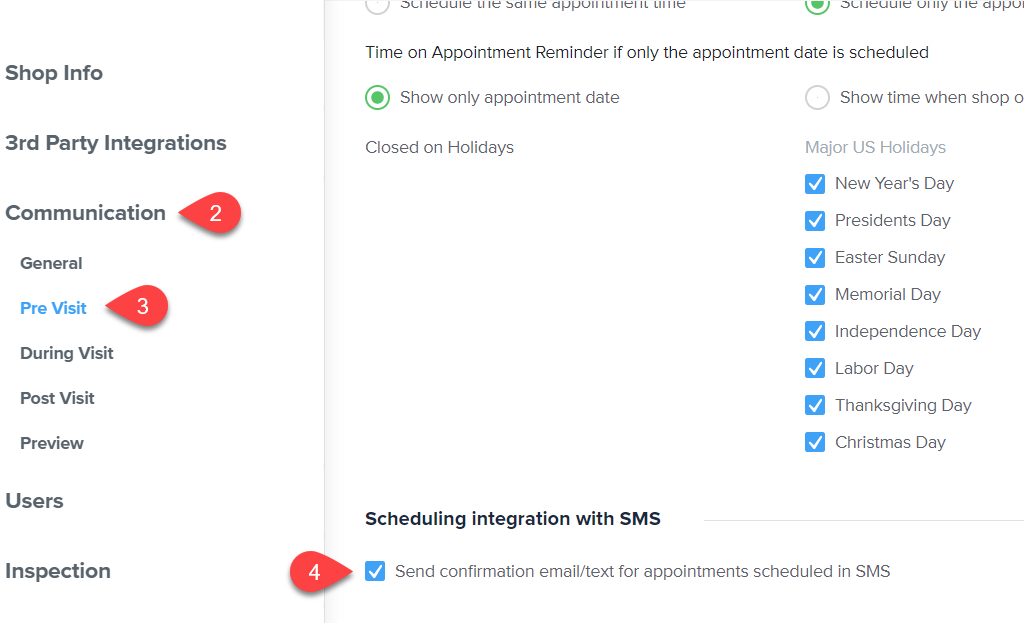Uncheck Presidents Day holiday
Viewport: 1024px width, 623px height.
pyautogui.click(x=815, y=221)
